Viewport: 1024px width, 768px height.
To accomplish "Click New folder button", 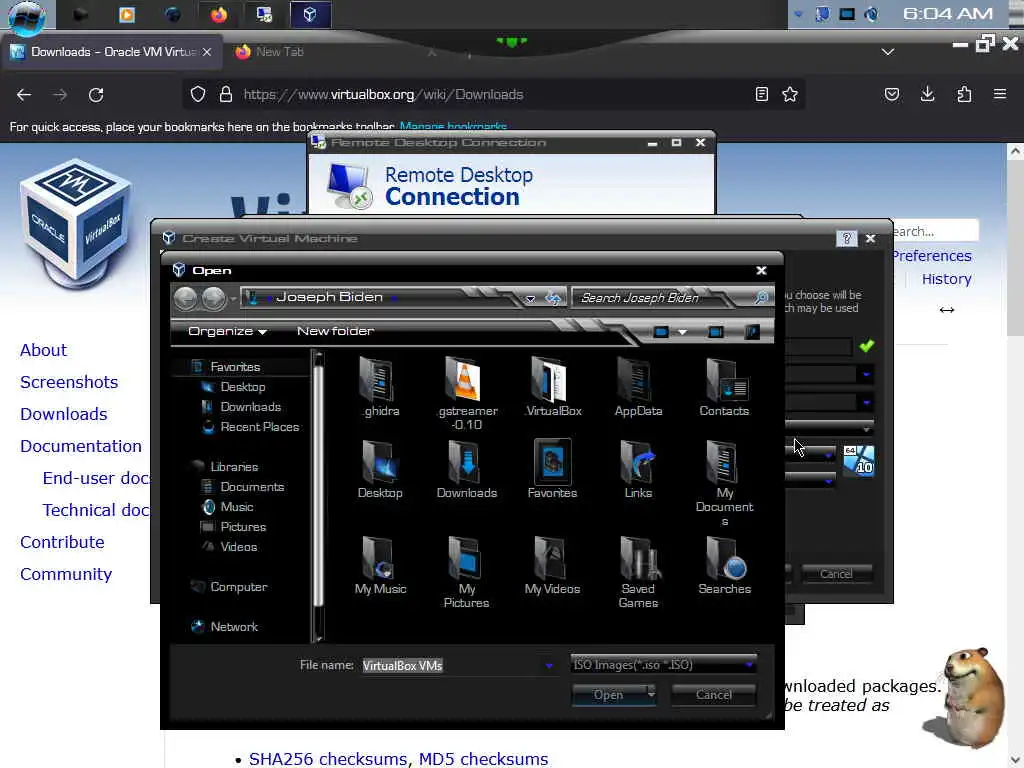I will tap(336, 331).
